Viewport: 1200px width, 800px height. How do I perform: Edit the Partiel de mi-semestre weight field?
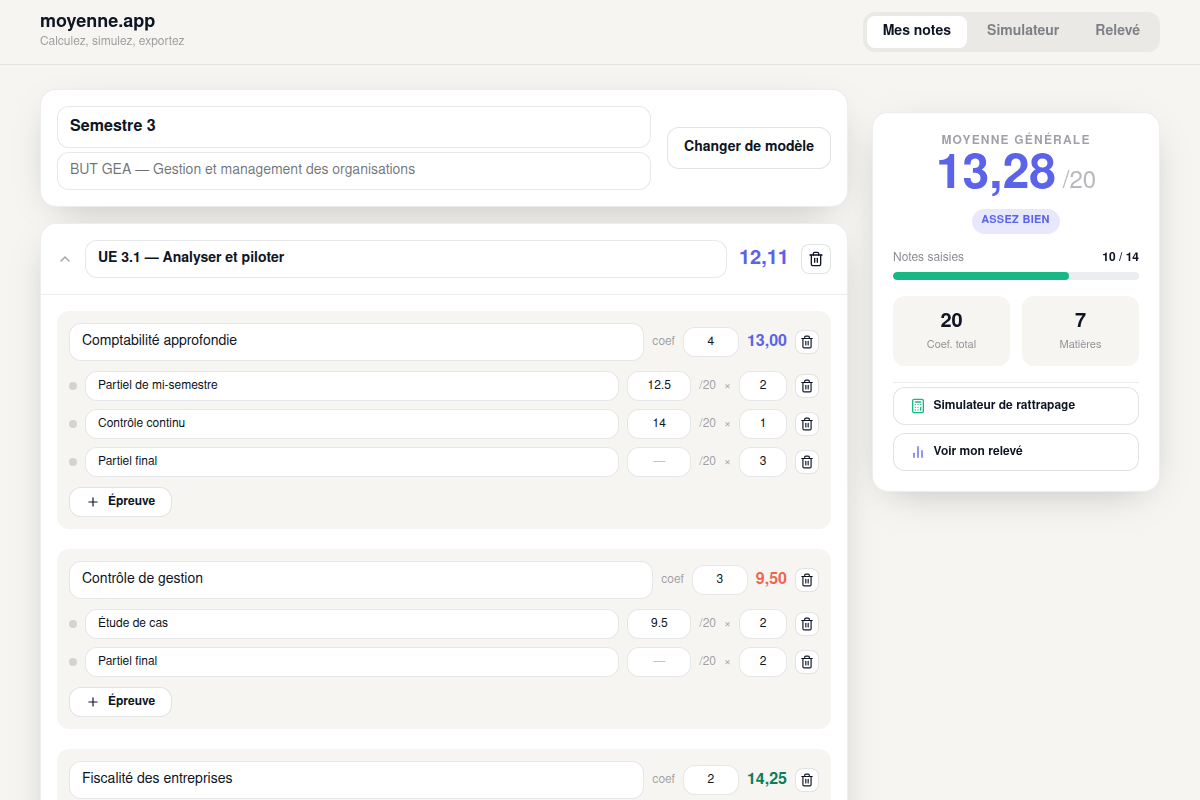click(763, 386)
